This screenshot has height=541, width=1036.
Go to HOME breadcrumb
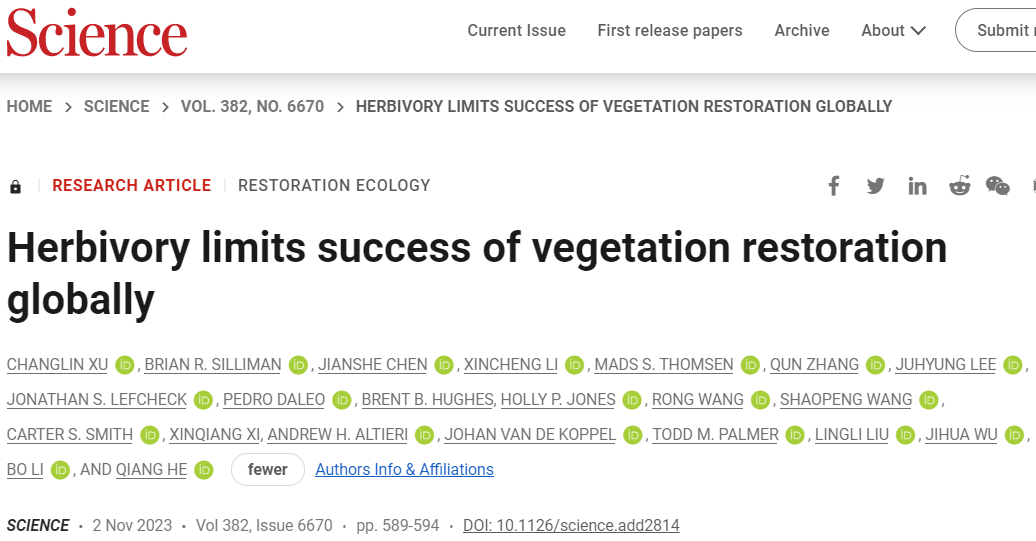pos(29,106)
